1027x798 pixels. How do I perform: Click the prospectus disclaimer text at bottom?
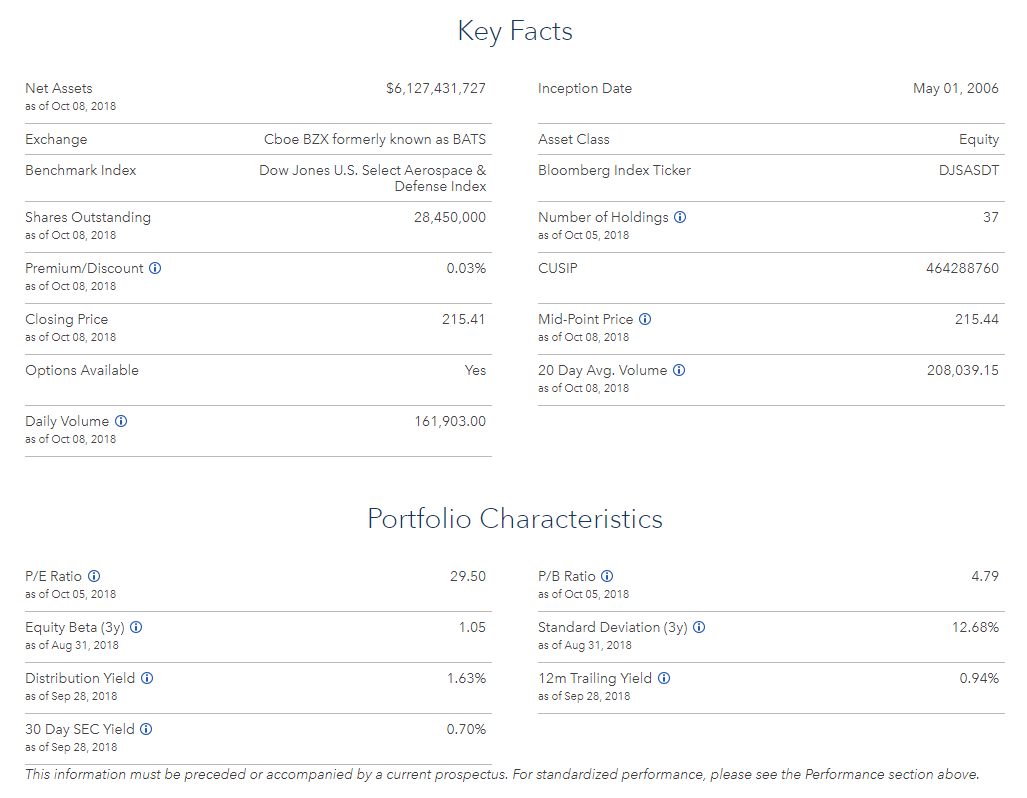[x=502, y=774]
